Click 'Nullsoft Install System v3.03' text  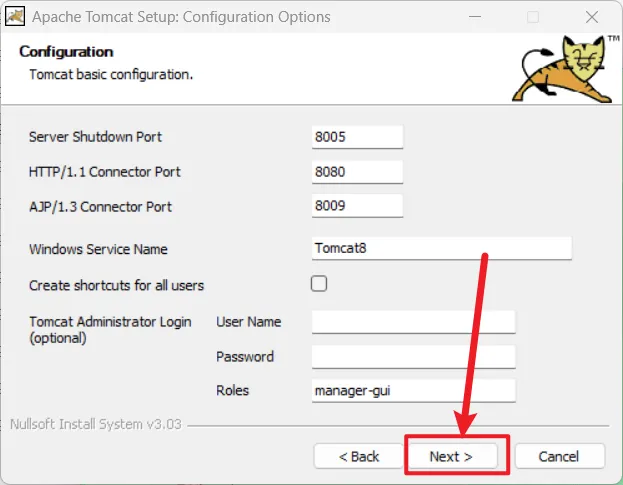(x=96, y=424)
